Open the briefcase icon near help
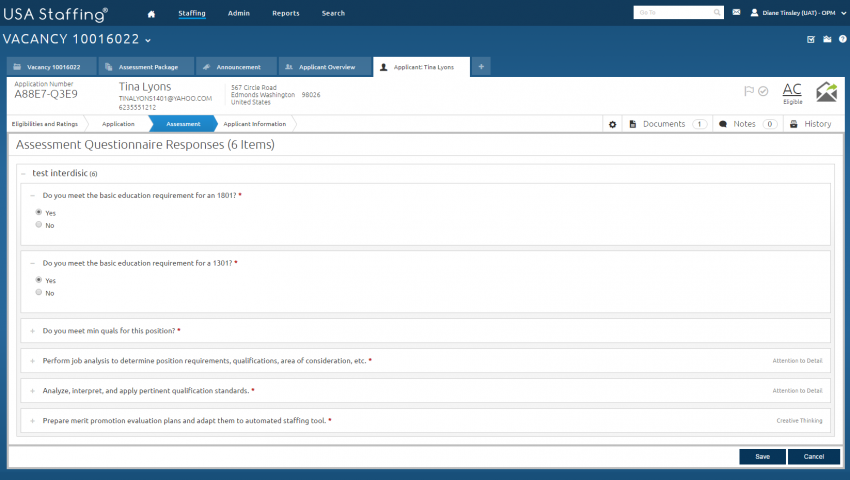This screenshot has width=850, height=480. (x=827, y=39)
